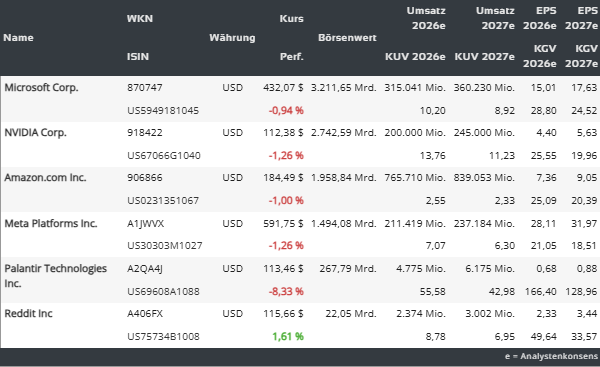Image resolution: width=600 pixels, height=367 pixels.
Task: Click the EPS 2027e column header
Action: pos(581,18)
